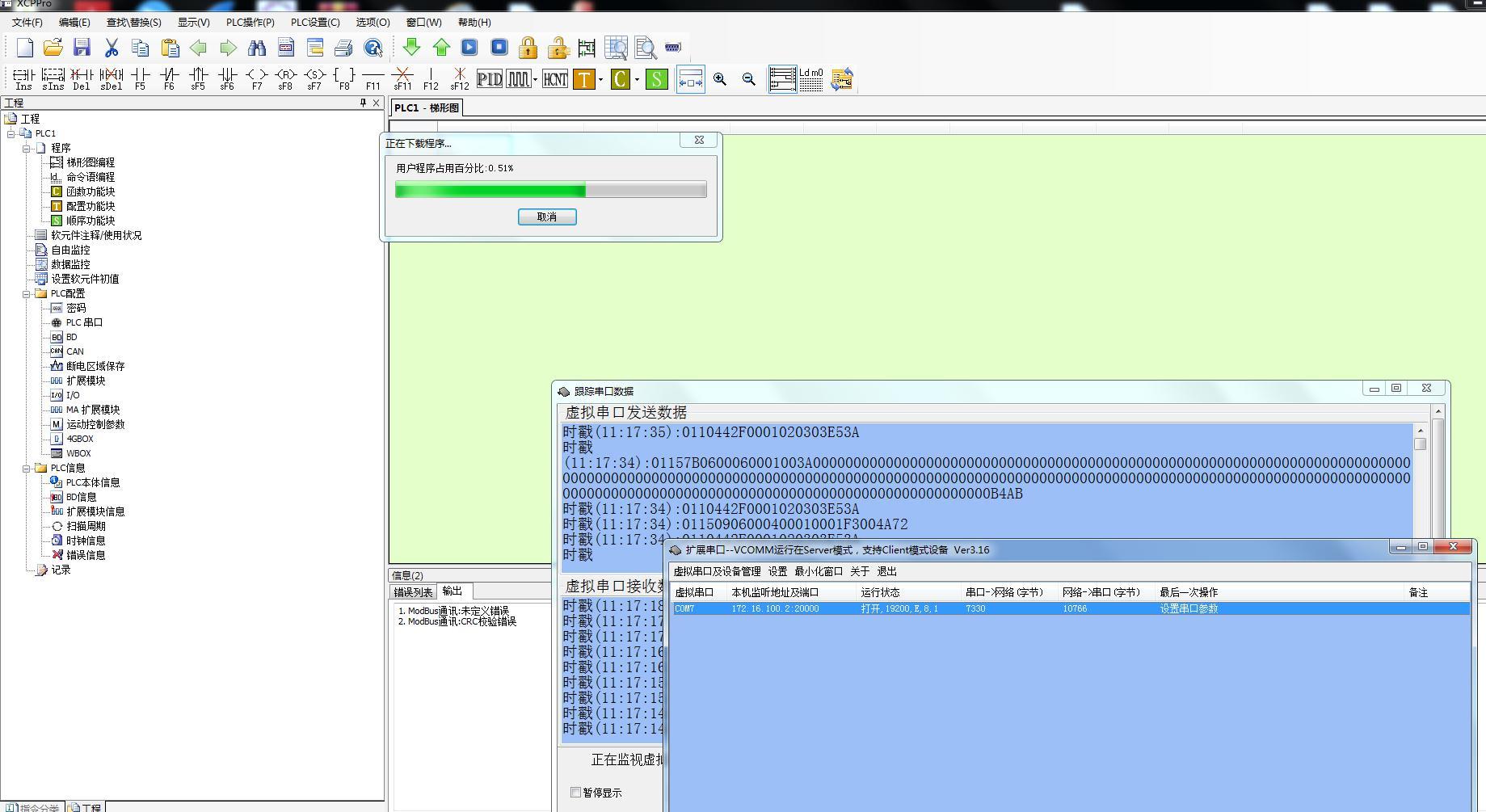Click the green S sequence block icon
Viewport: 1486px width, 812px height.
point(657,79)
